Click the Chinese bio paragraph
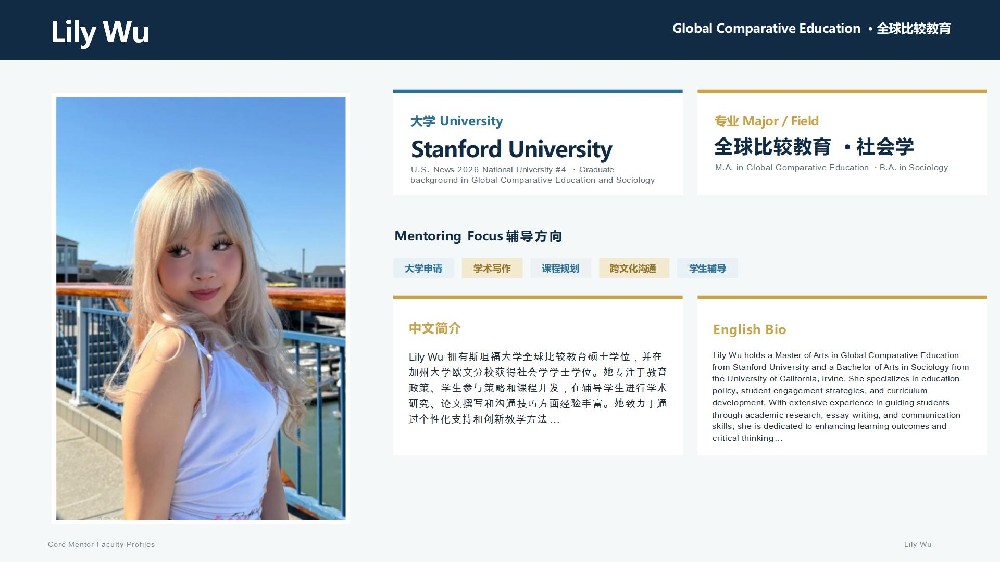This screenshot has width=1000, height=562. 538,388
